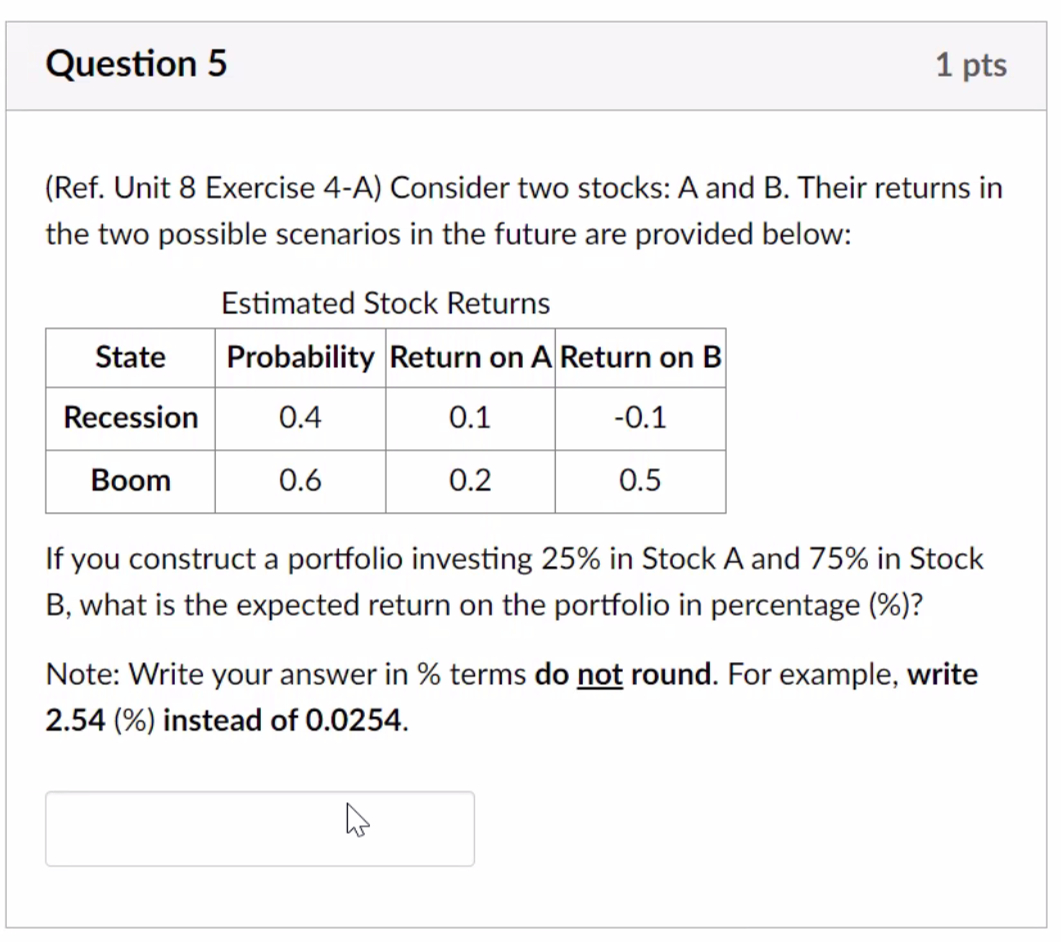
Task: Click the 0.1 Return on A cell
Action: pos(469,418)
